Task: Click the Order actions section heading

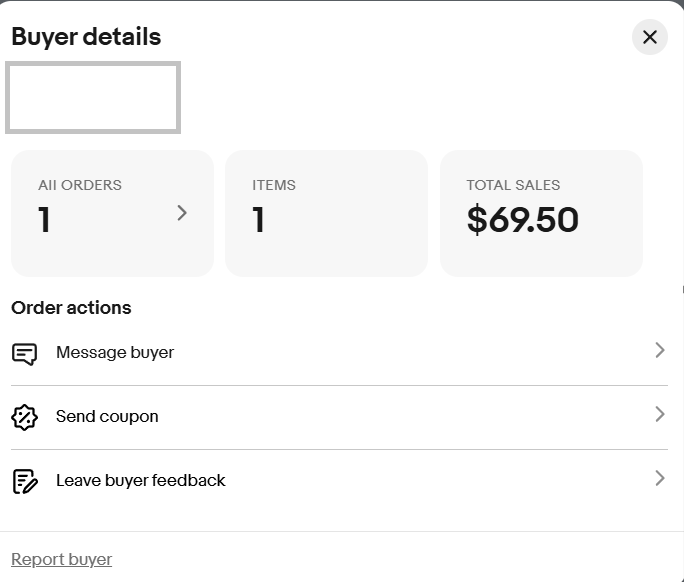Action: click(71, 307)
